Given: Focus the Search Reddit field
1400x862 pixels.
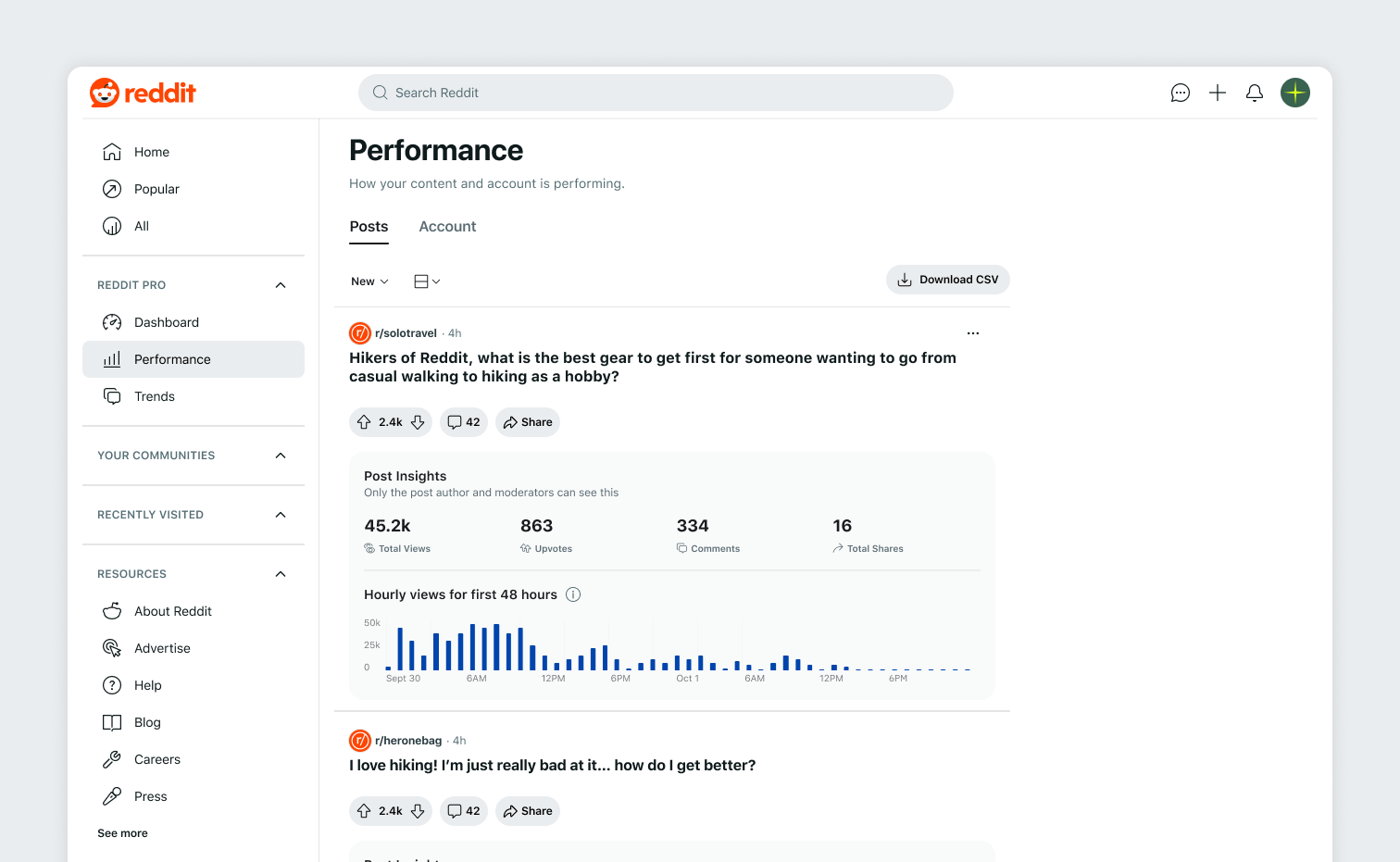Looking at the screenshot, I should (656, 93).
